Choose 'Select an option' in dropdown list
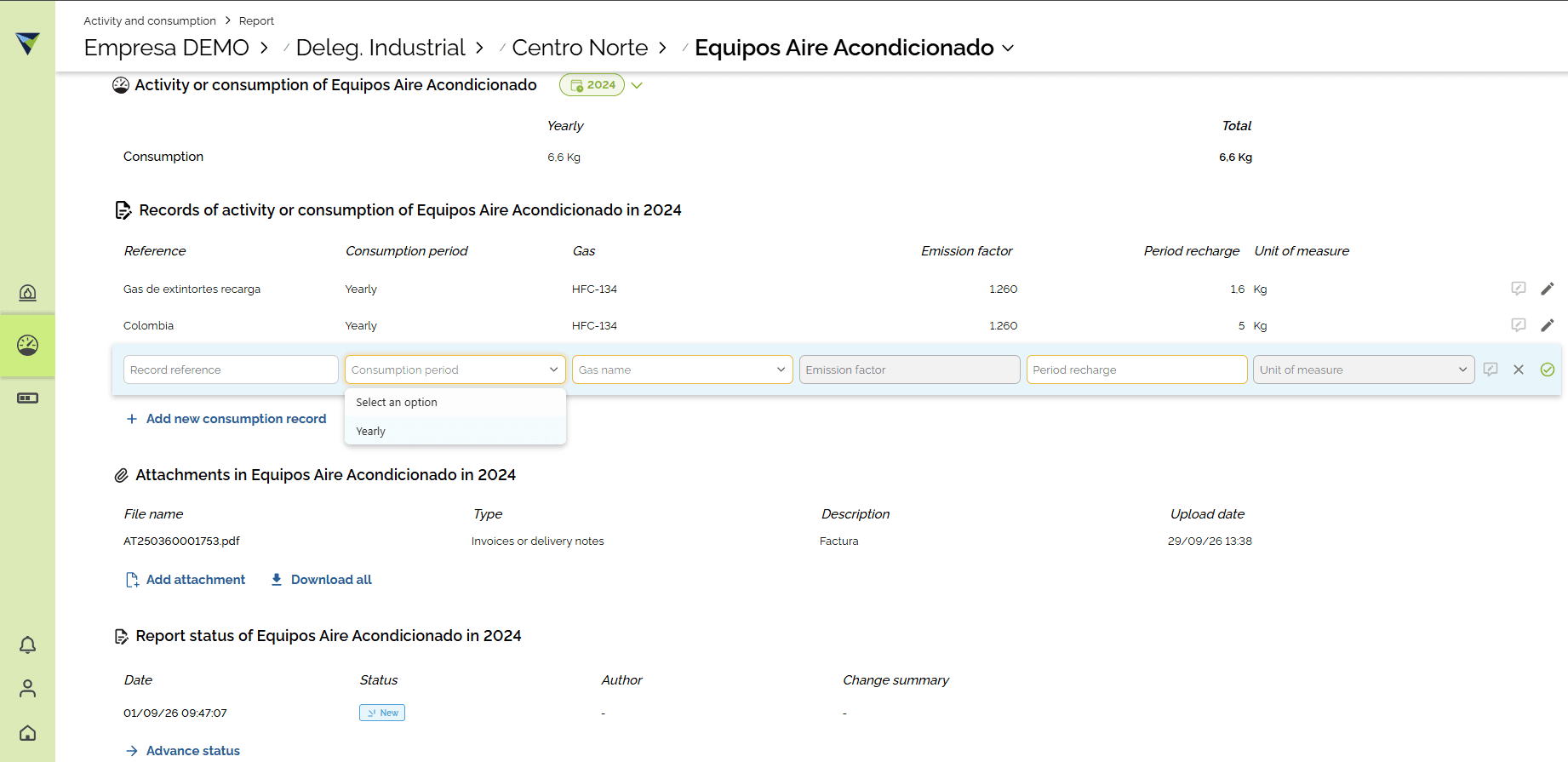The height and width of the screenshot is (762, 1568). point(455,403)
